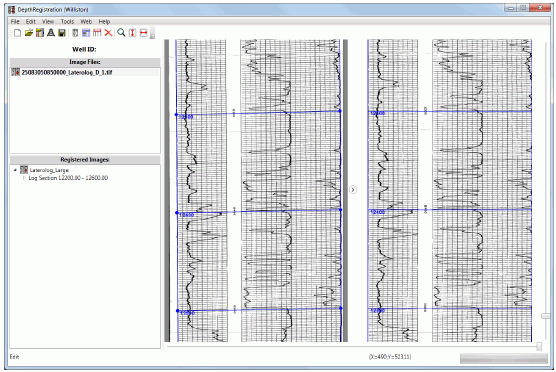Image resolution: width=556 pixels, height=372 pixels.
Task: Open the Web menu
Action: (86, 22)
